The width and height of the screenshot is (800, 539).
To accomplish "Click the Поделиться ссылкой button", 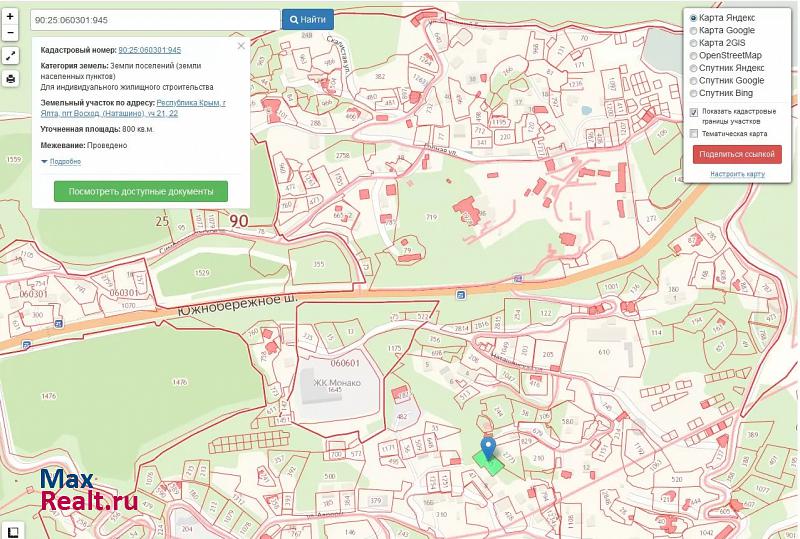I will pos(737,154).
